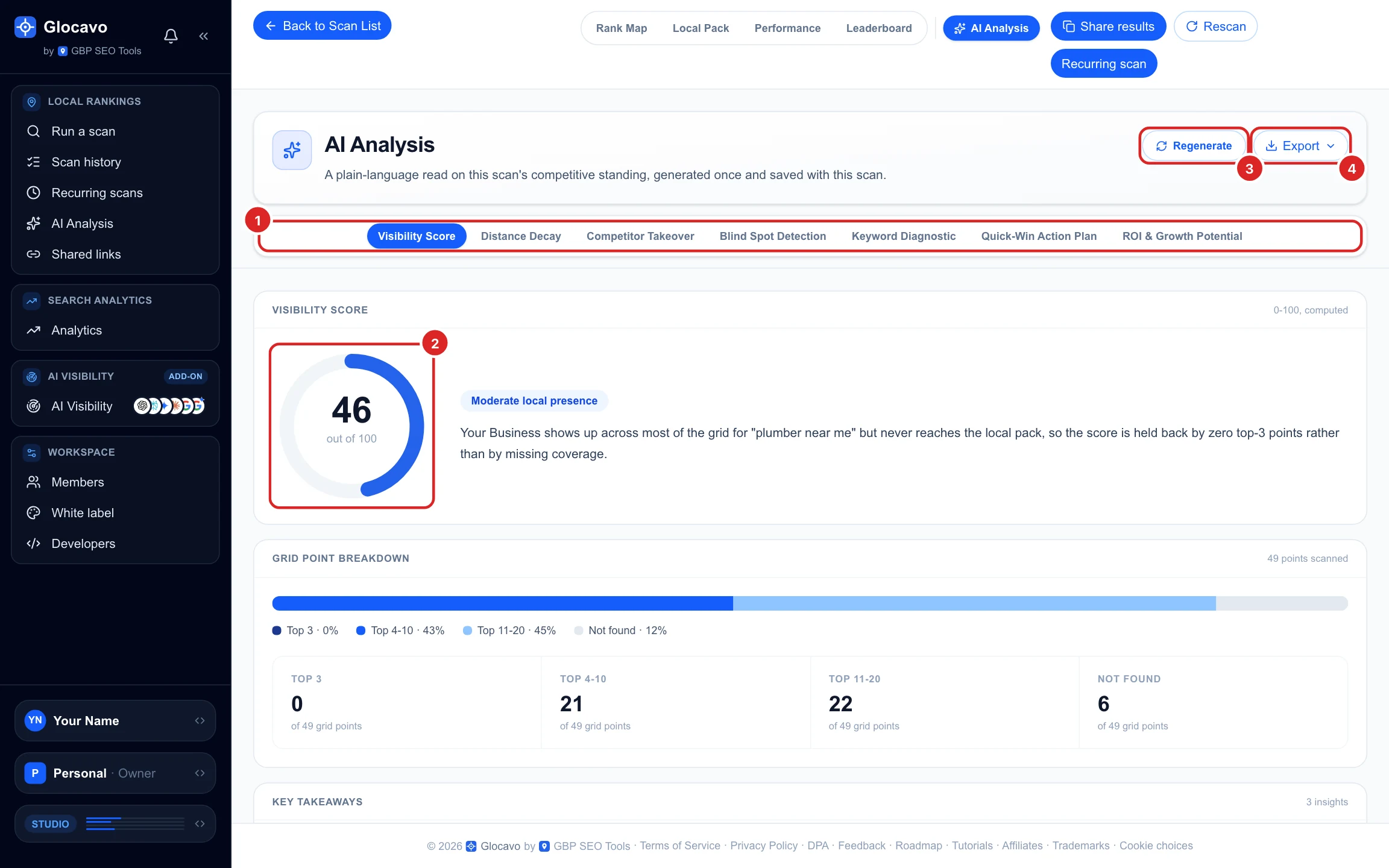The height and width of the screenshot is (868, 1389).
Task: Open the Performance tab
Action: pos(787,28)
